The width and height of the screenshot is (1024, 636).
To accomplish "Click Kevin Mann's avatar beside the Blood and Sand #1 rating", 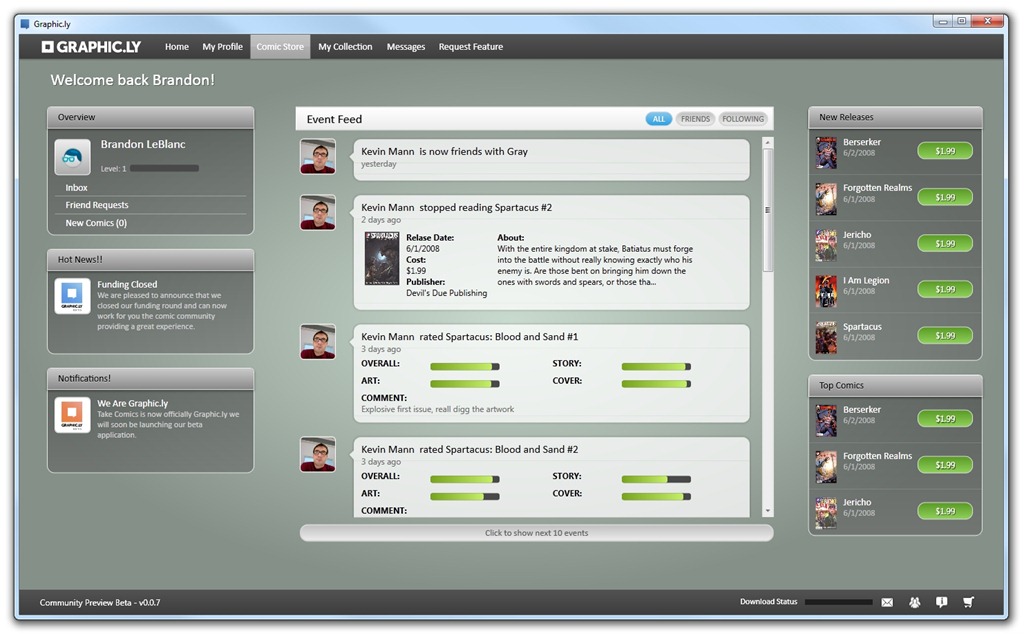I will (x=318, y=342).
